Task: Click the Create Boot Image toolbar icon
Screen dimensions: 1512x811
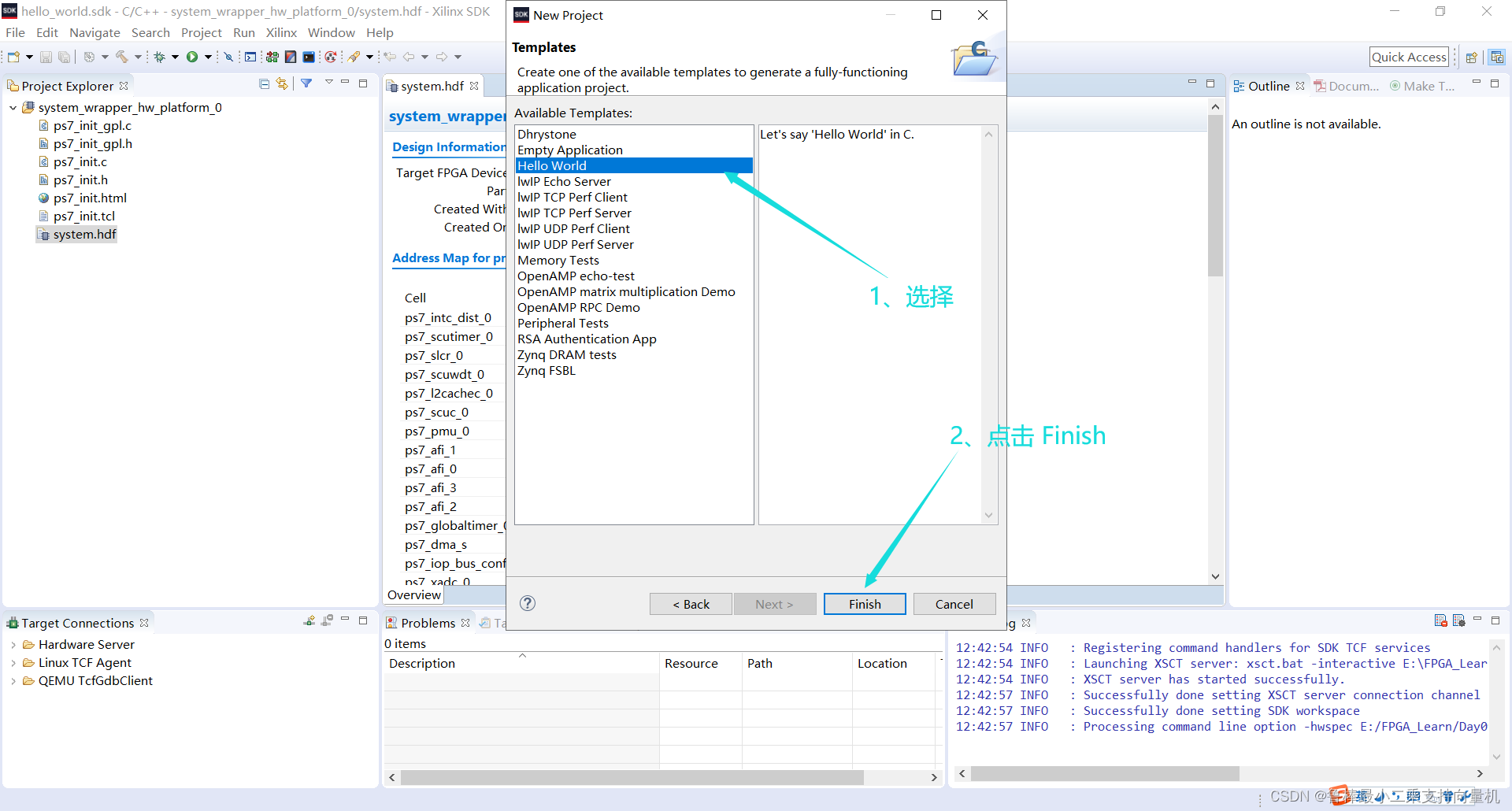Action: tap(291, 57)
